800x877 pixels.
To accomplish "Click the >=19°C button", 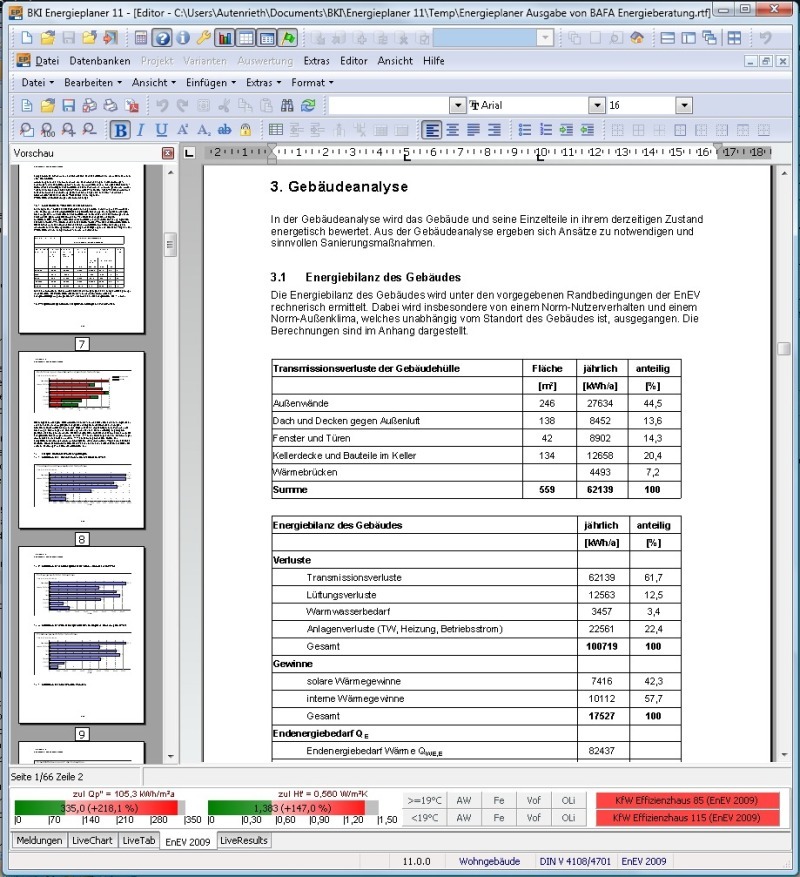I will (x=424, y=800).
